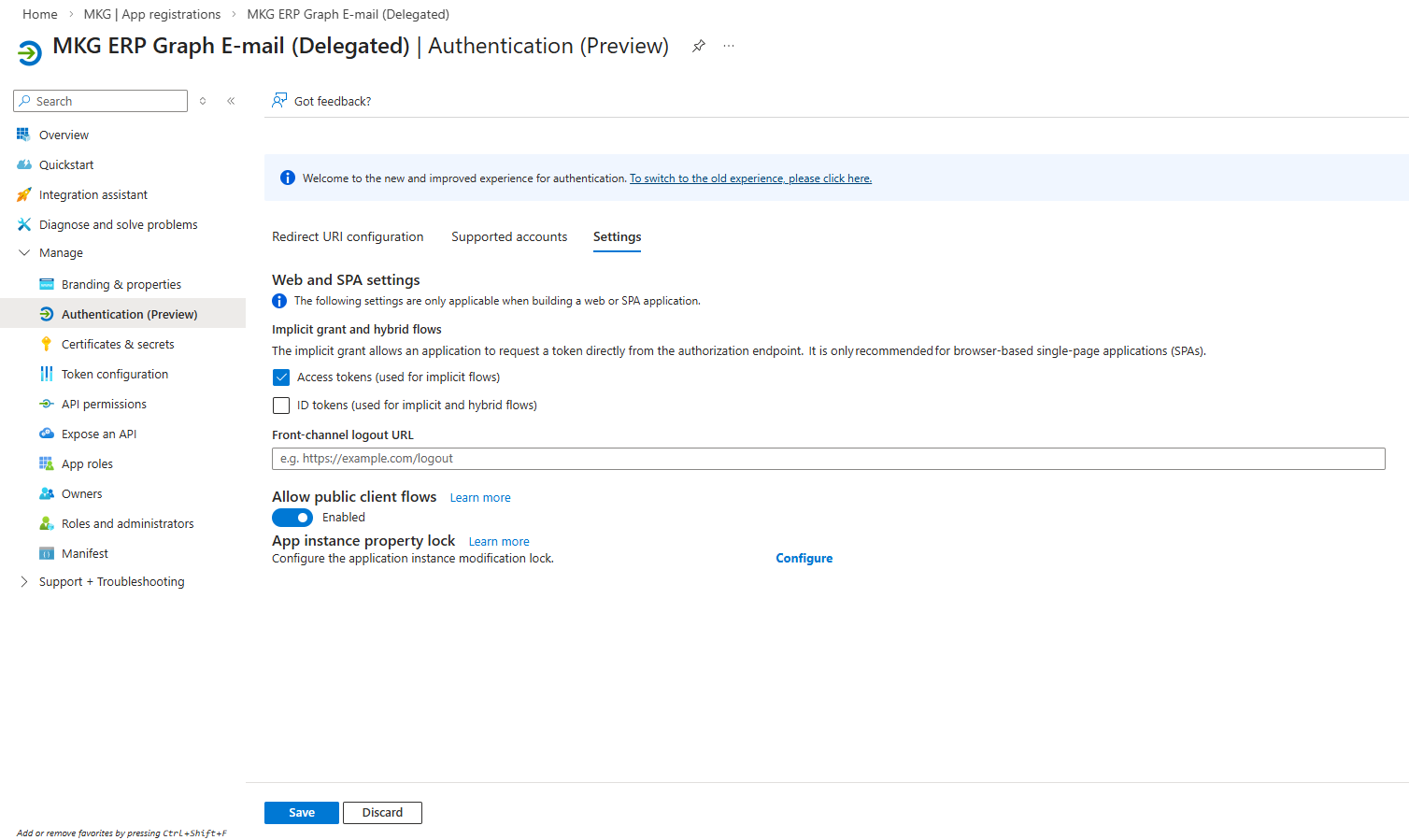Click the Token configuration icon
This screenshot has height=840, width=1409.
(47, 374)
